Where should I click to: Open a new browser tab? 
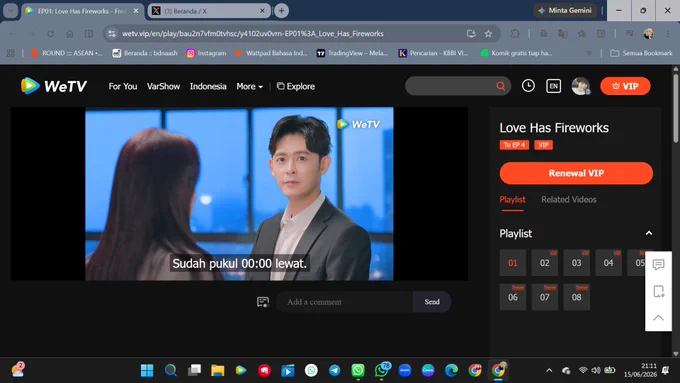pos(281,11)
